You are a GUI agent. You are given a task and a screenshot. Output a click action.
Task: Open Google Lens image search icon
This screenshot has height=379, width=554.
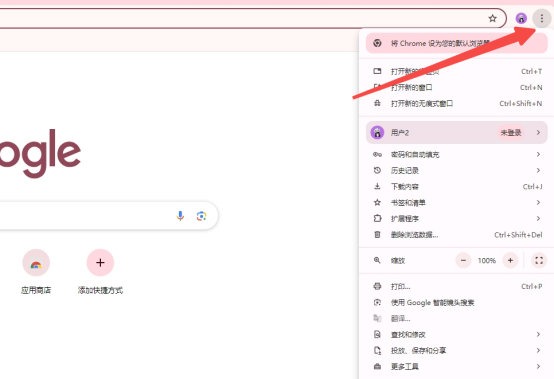click(201, 216)
